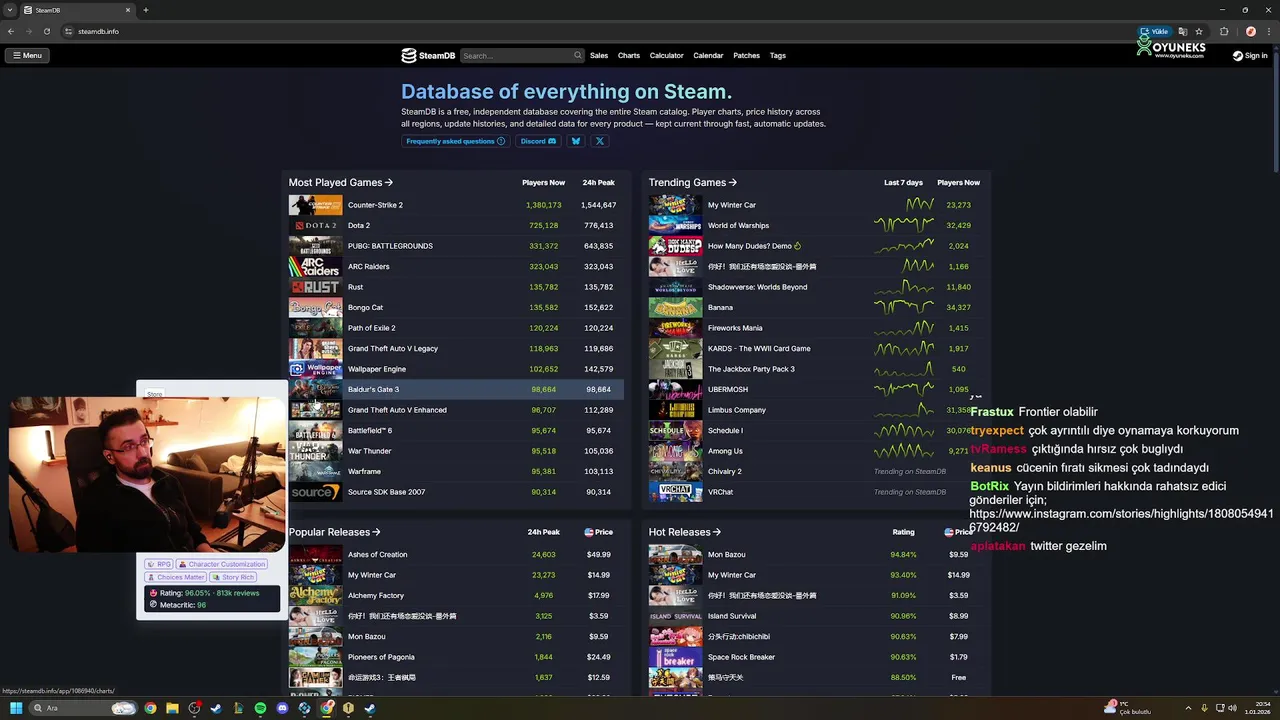1280x720 pixels.
Task: Open the Chrome profile avatar
Action: [x=1251, y=31]
